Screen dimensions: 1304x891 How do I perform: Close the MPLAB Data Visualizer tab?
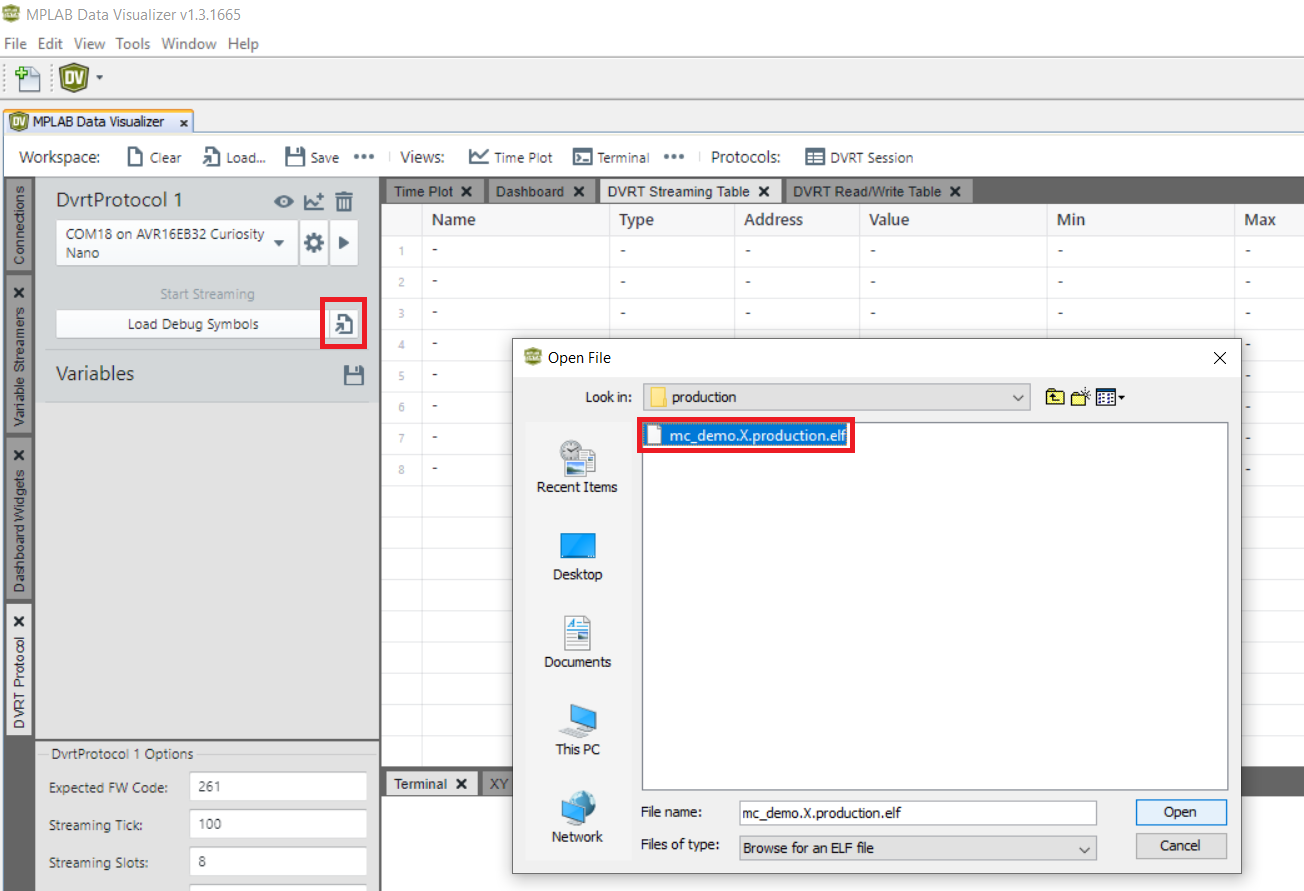[x=183, y=122]
